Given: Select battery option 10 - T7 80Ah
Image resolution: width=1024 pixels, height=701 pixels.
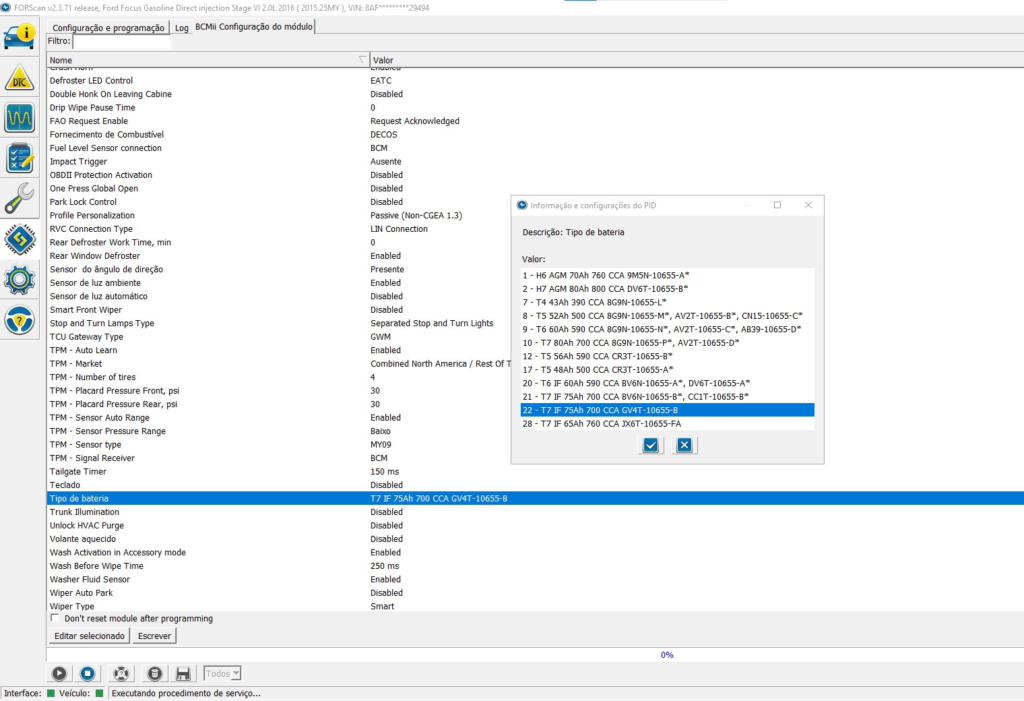Looking at the screenshot, I should 667,342.
